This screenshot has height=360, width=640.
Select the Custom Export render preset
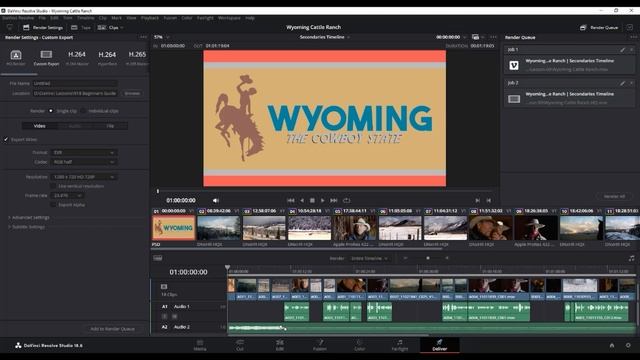pyautogui.click(x=46, y=58)
